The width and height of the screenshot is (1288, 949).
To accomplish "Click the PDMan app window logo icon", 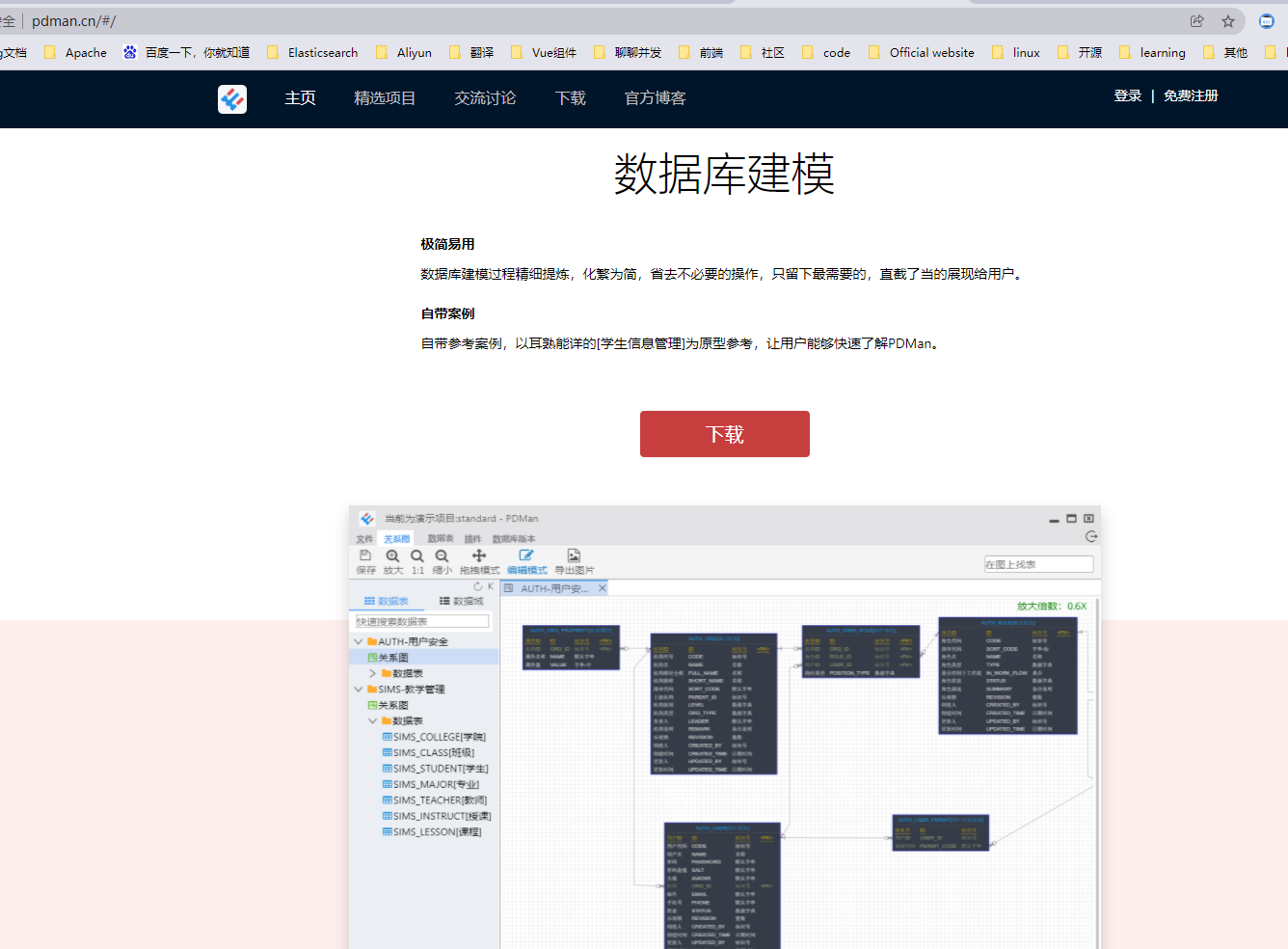I will click(x=366, y=519).
